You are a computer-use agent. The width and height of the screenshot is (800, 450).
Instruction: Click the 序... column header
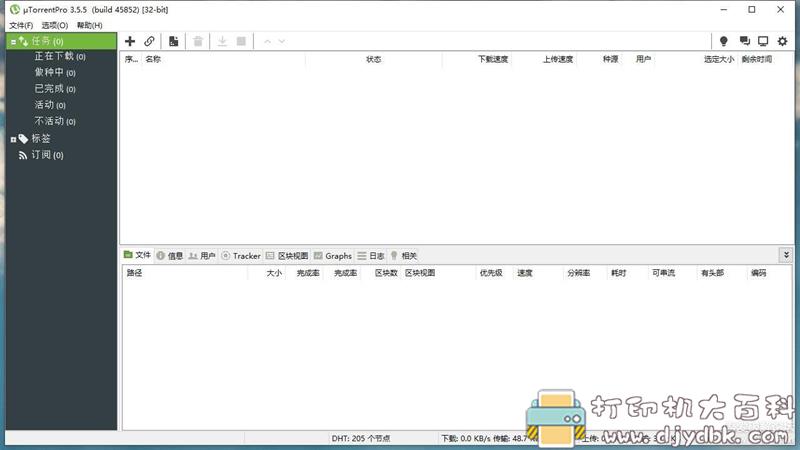point(131,59)
